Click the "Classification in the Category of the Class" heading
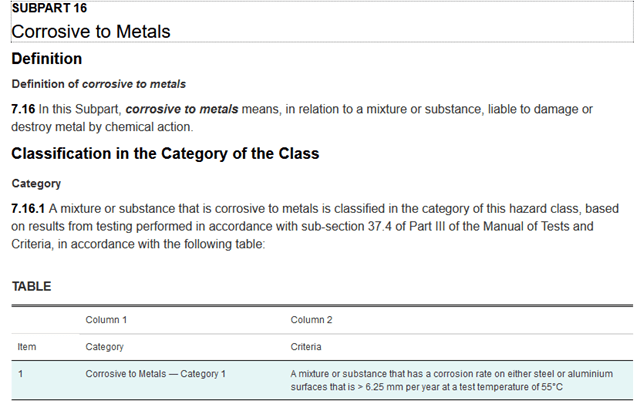Viewport: 640px width, 411px height. tap(165, 154)
